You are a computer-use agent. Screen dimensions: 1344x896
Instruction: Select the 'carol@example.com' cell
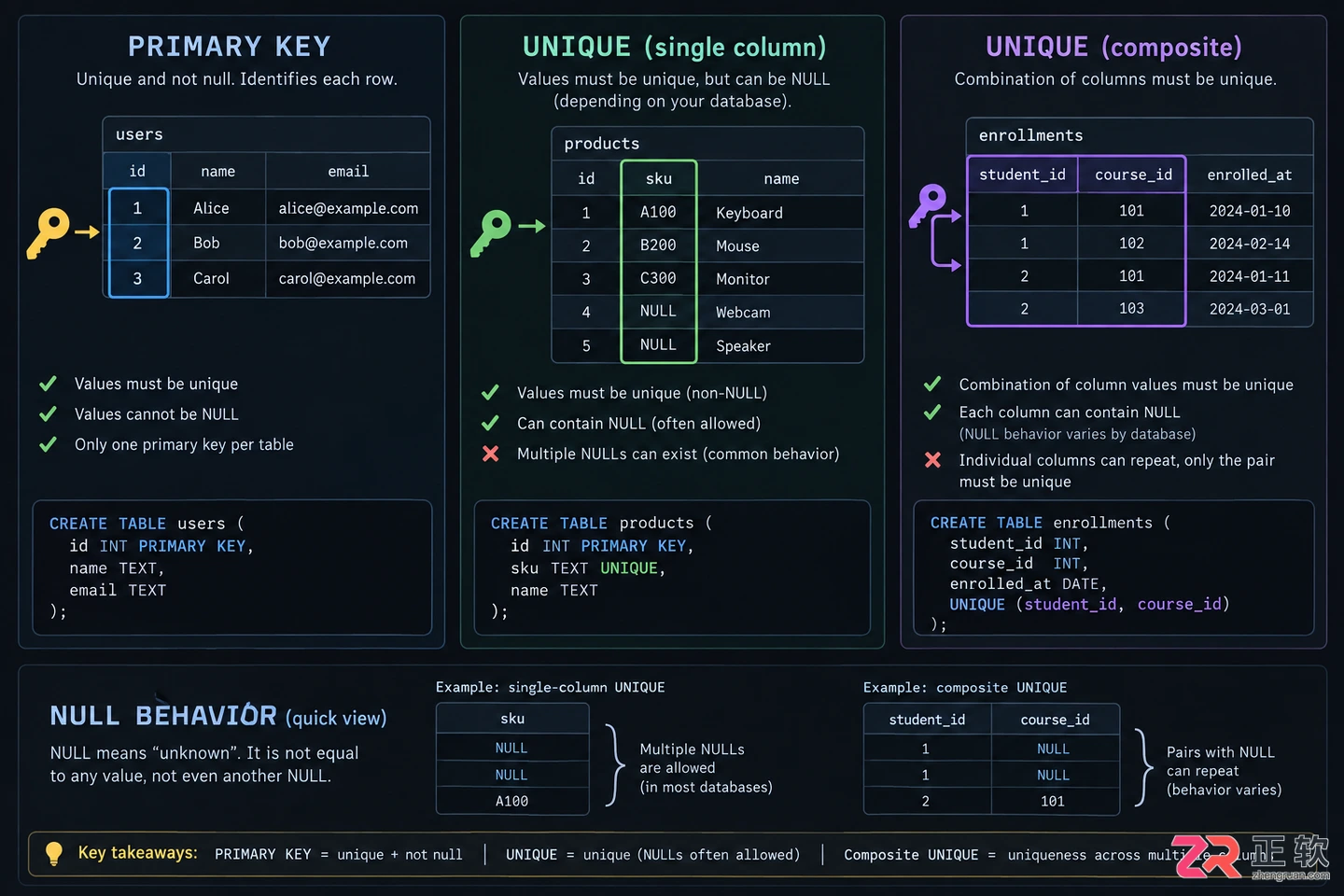[x=348, y=278]
